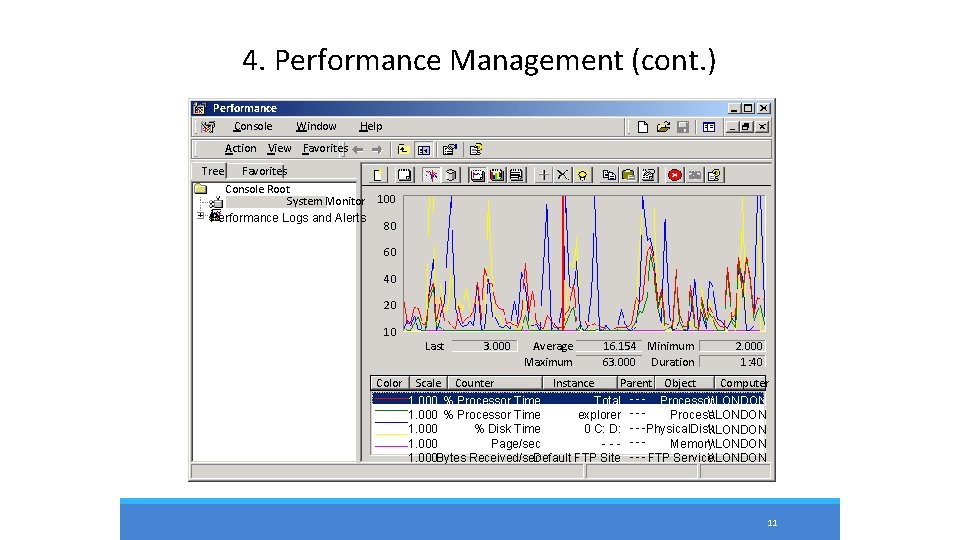The height and width of the screenshot is (540, 960).
Task: Click the Maximum value field 63.000
Action: point(609,362)
